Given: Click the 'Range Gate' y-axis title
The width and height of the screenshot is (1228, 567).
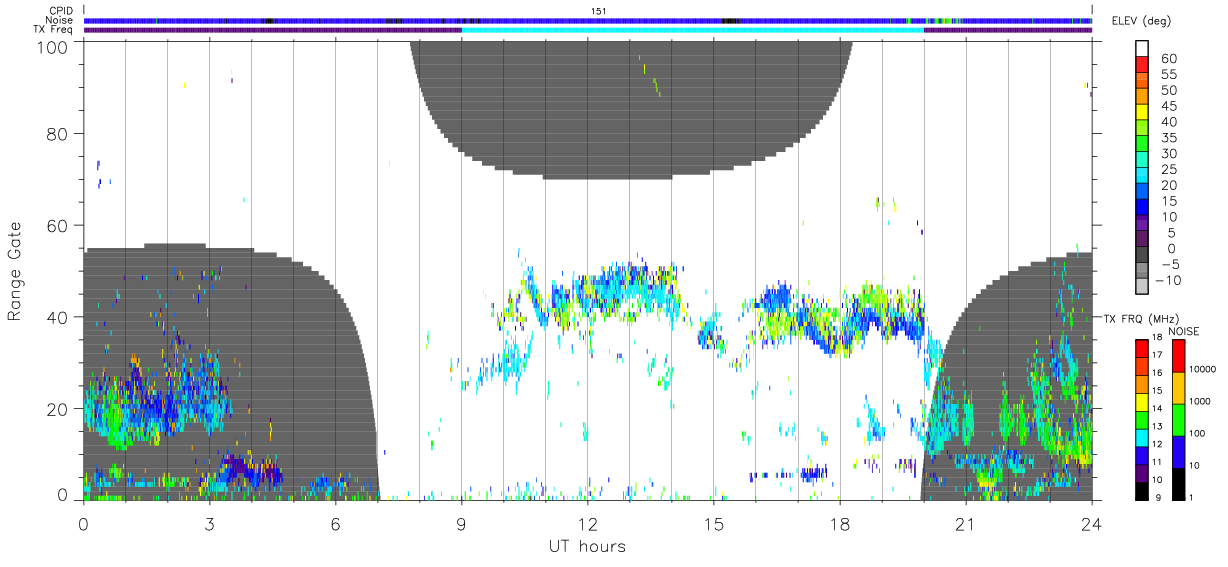Looking at the screenshot, I should (x=16, y=271).
